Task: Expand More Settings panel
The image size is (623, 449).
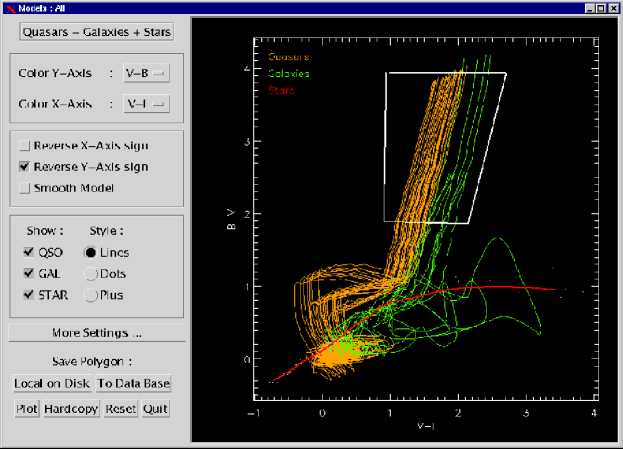Action: point(96,332)
